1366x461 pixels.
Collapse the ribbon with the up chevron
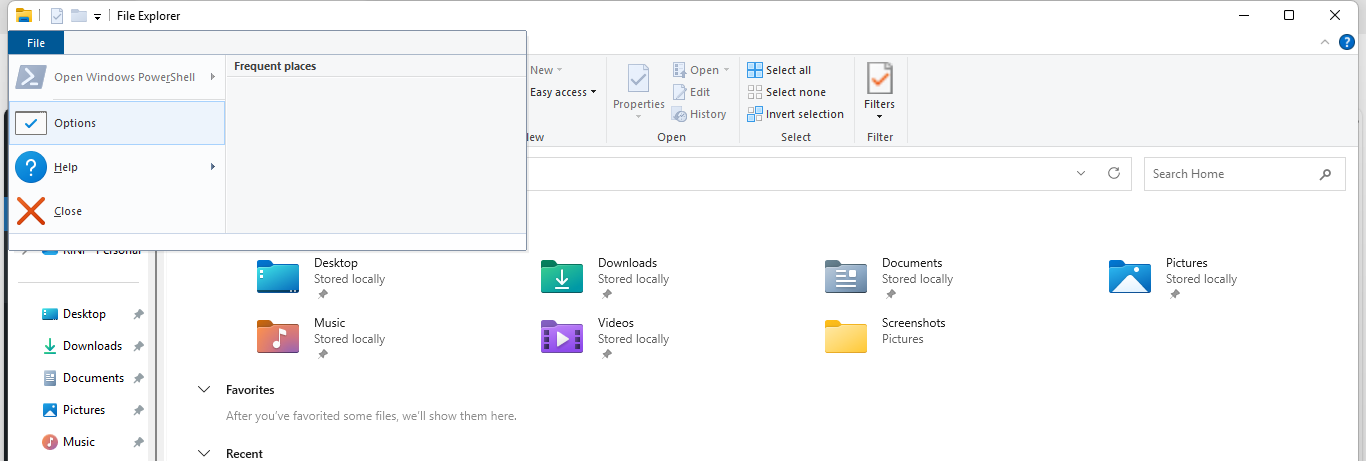click(1325, 42)
